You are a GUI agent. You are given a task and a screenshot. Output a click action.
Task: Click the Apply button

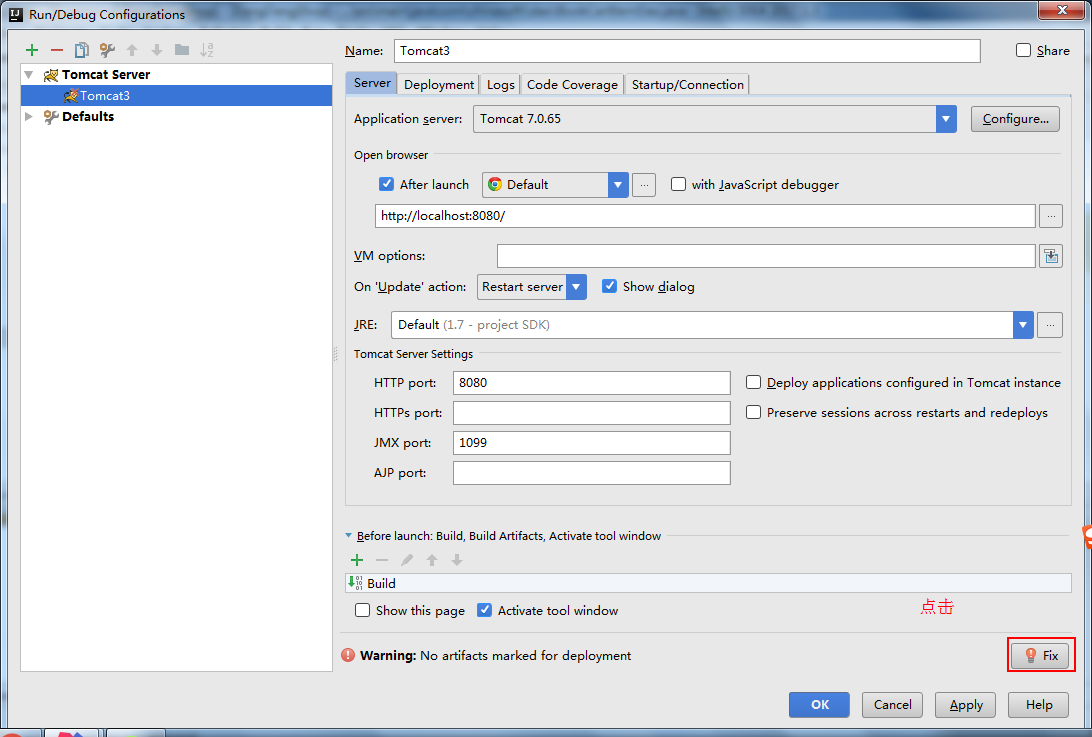966,705
